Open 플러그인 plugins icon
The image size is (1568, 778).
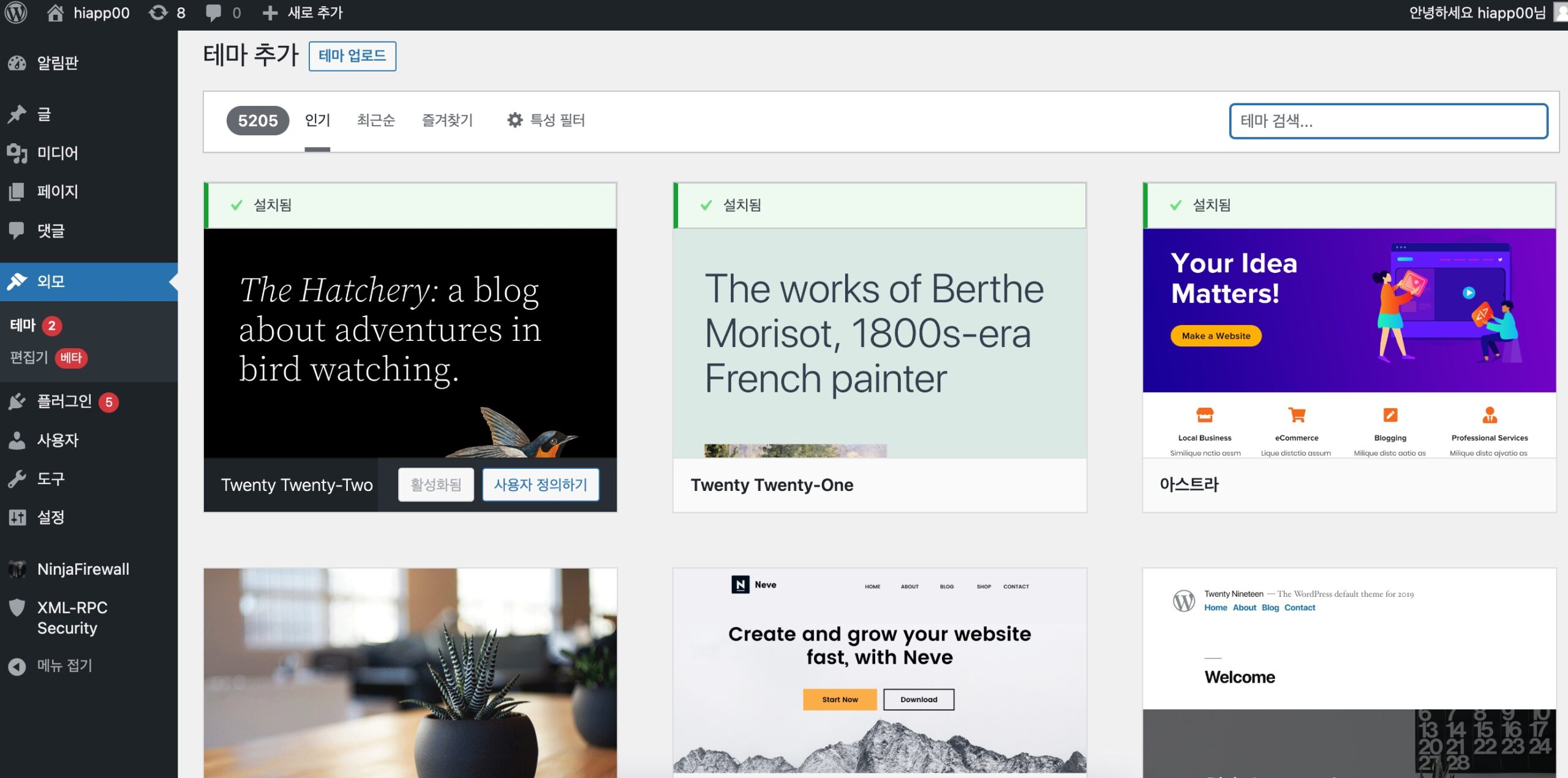tap(17, 402)
